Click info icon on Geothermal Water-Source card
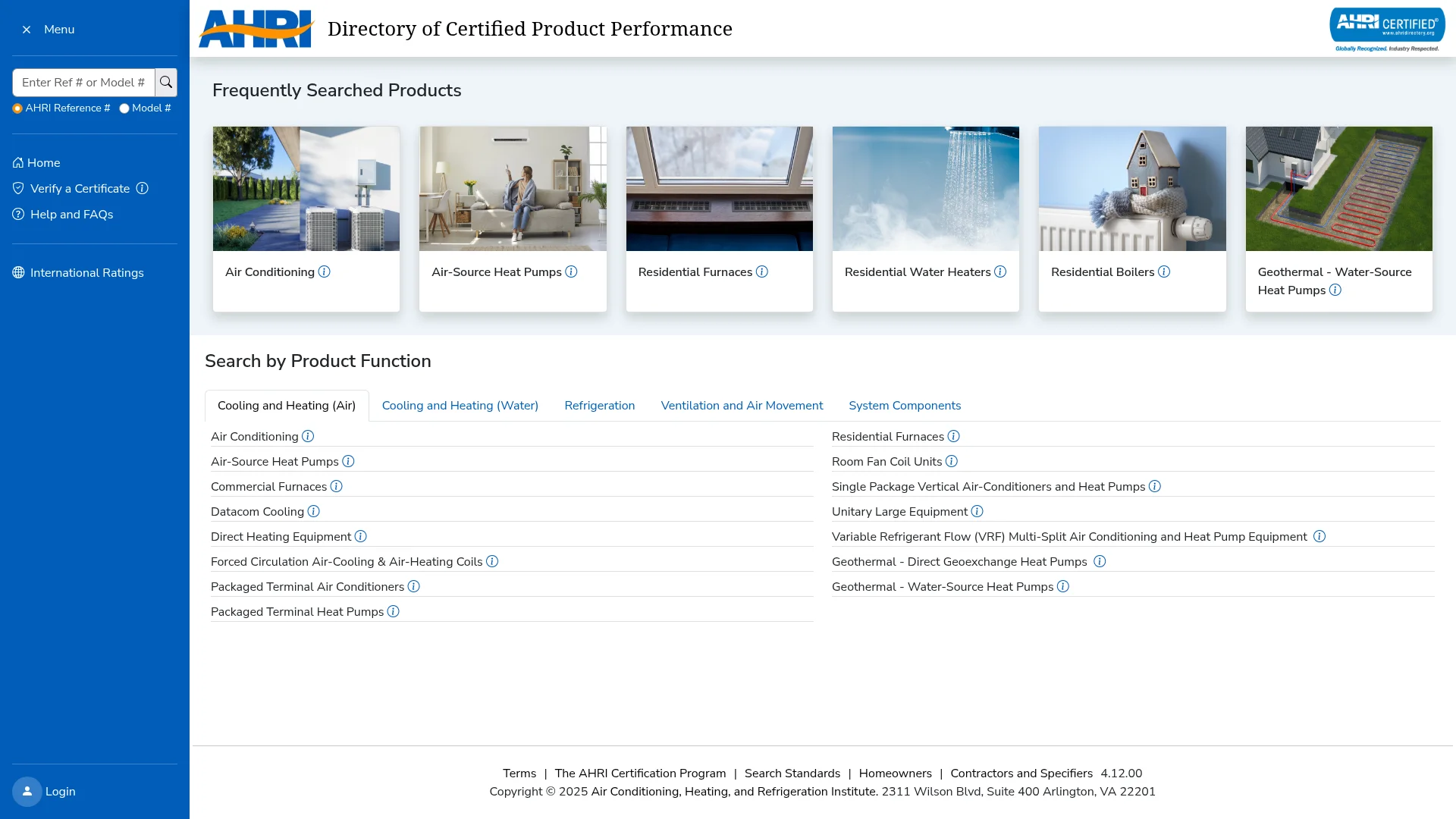Screen dimensions: 1456x819 click(1335, 290)
